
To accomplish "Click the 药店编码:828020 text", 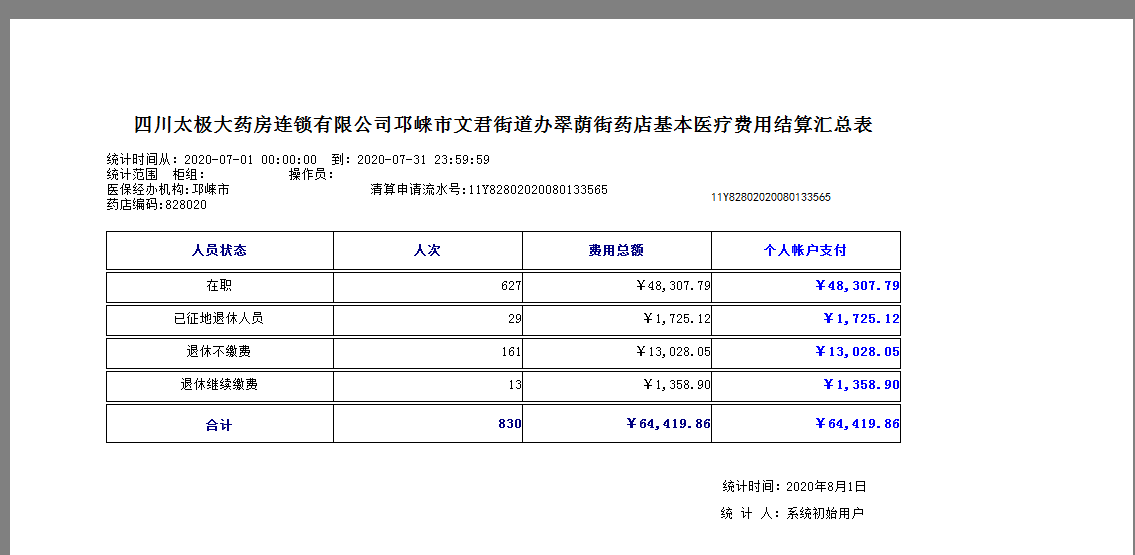I will point(156,205).
